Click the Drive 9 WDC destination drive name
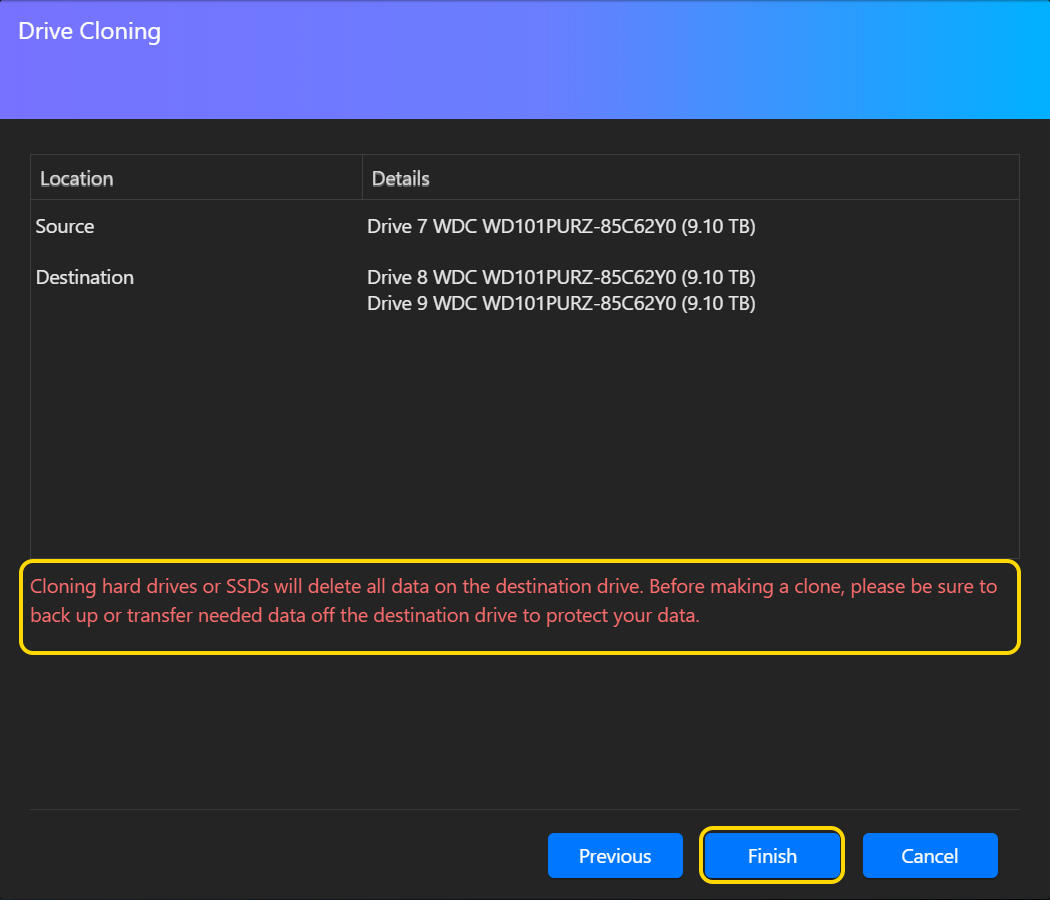 pyautogui.click(x=521, y=303)
